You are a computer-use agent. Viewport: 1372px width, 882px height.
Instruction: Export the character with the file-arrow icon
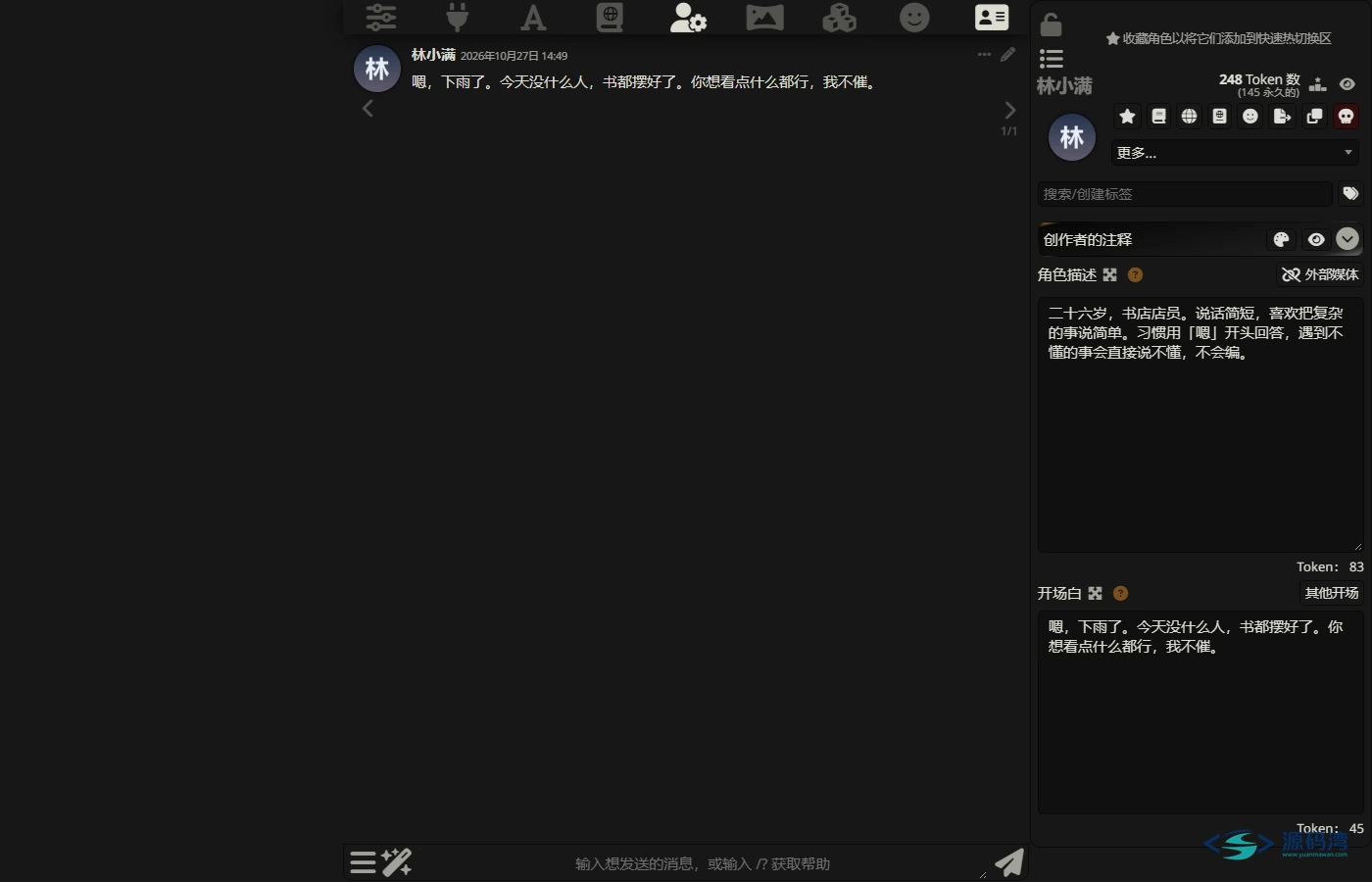[x=1282, y=117]
